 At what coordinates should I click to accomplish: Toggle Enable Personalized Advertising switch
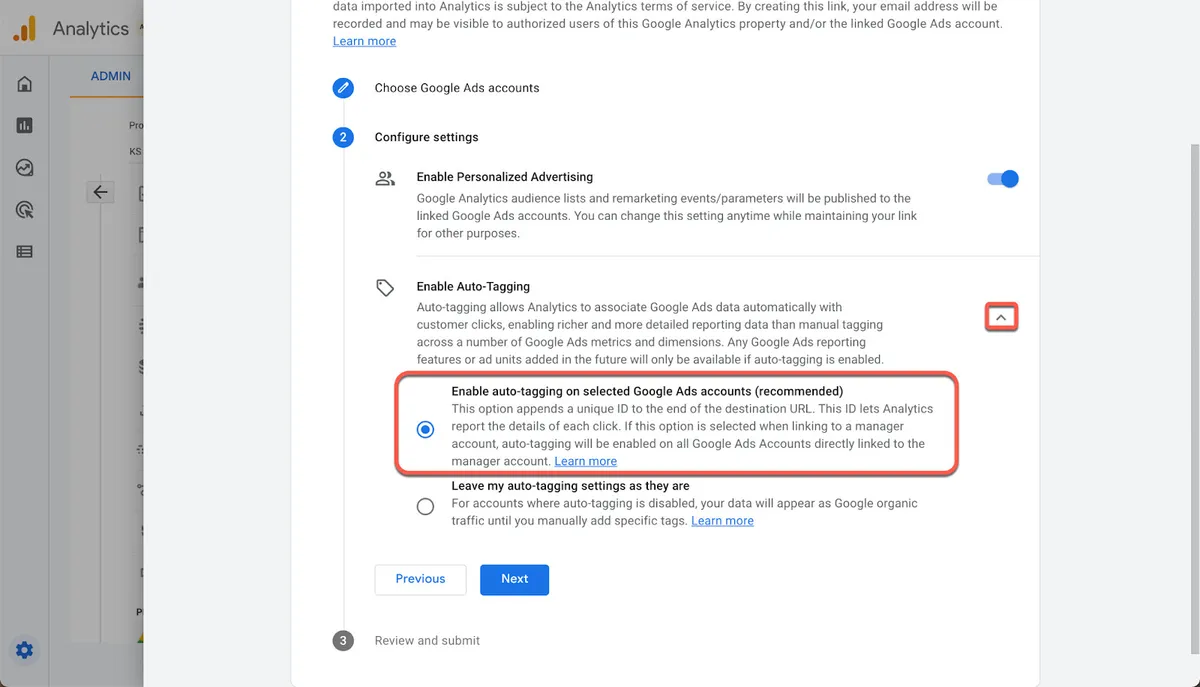coord(1002,179)
